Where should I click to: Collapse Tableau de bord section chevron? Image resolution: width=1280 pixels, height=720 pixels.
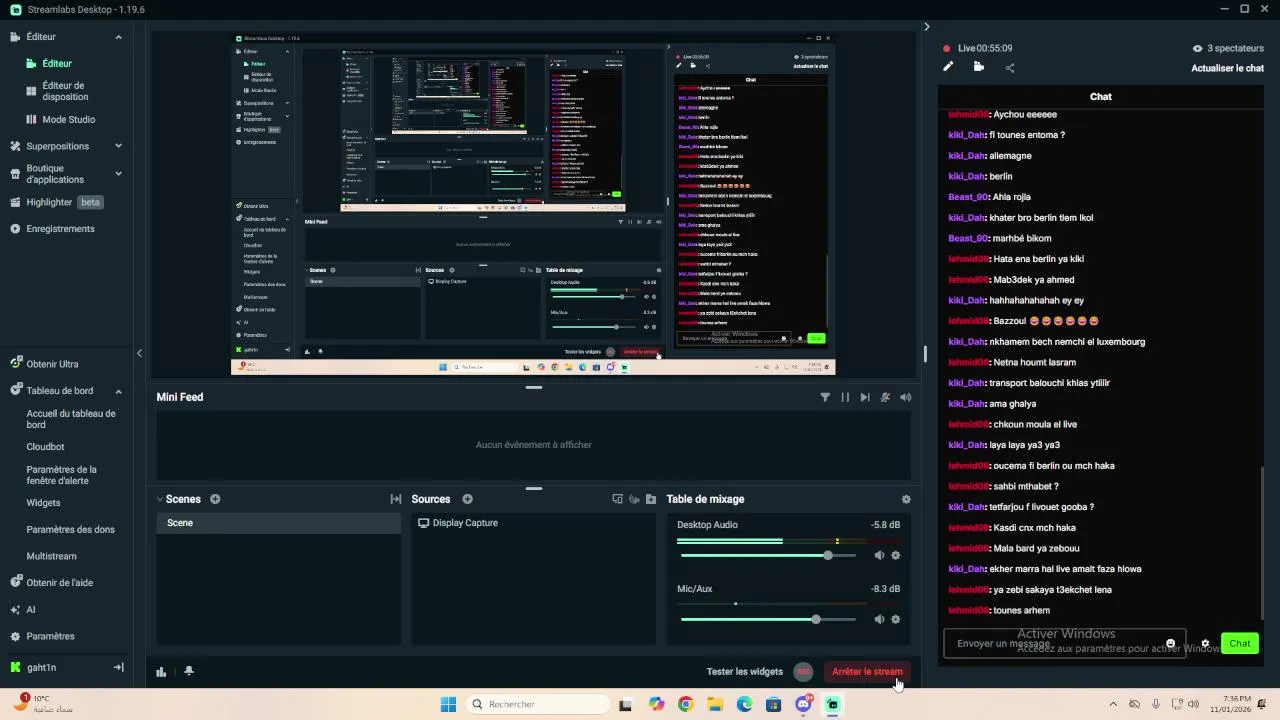[118, 391]
